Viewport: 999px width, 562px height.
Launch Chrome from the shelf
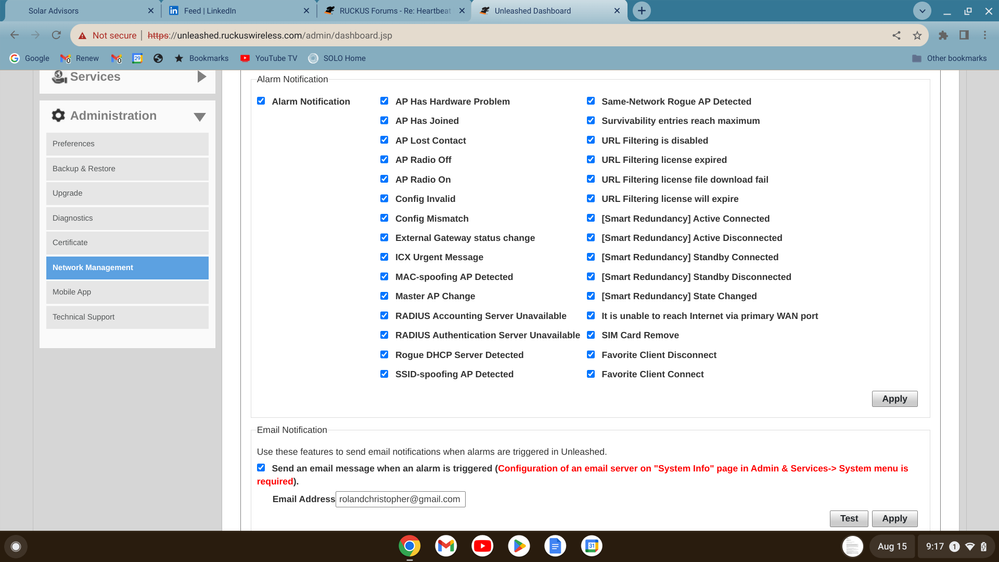click(410, 546)
